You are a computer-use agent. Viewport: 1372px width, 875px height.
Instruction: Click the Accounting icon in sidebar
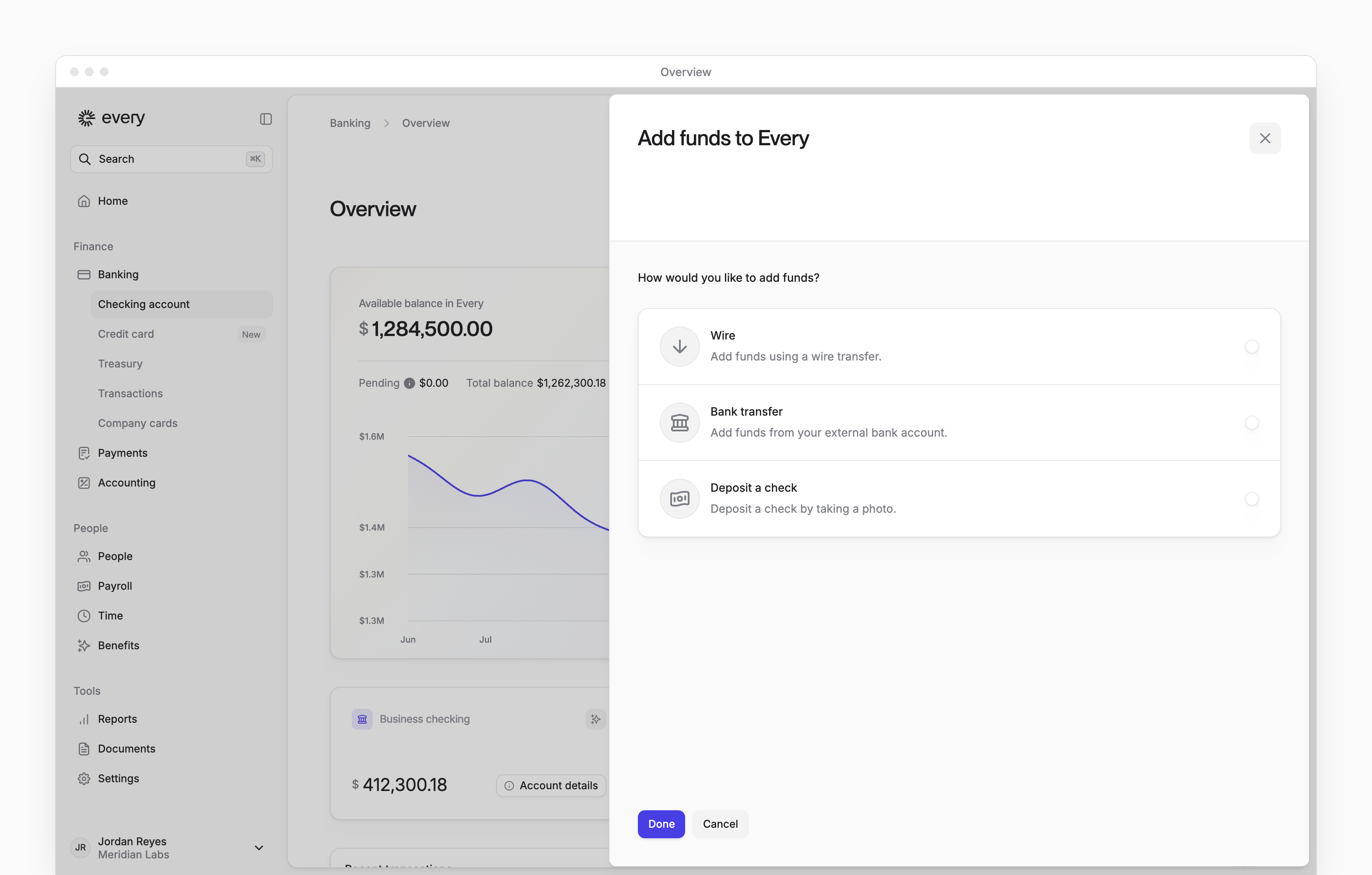point(84,483)
